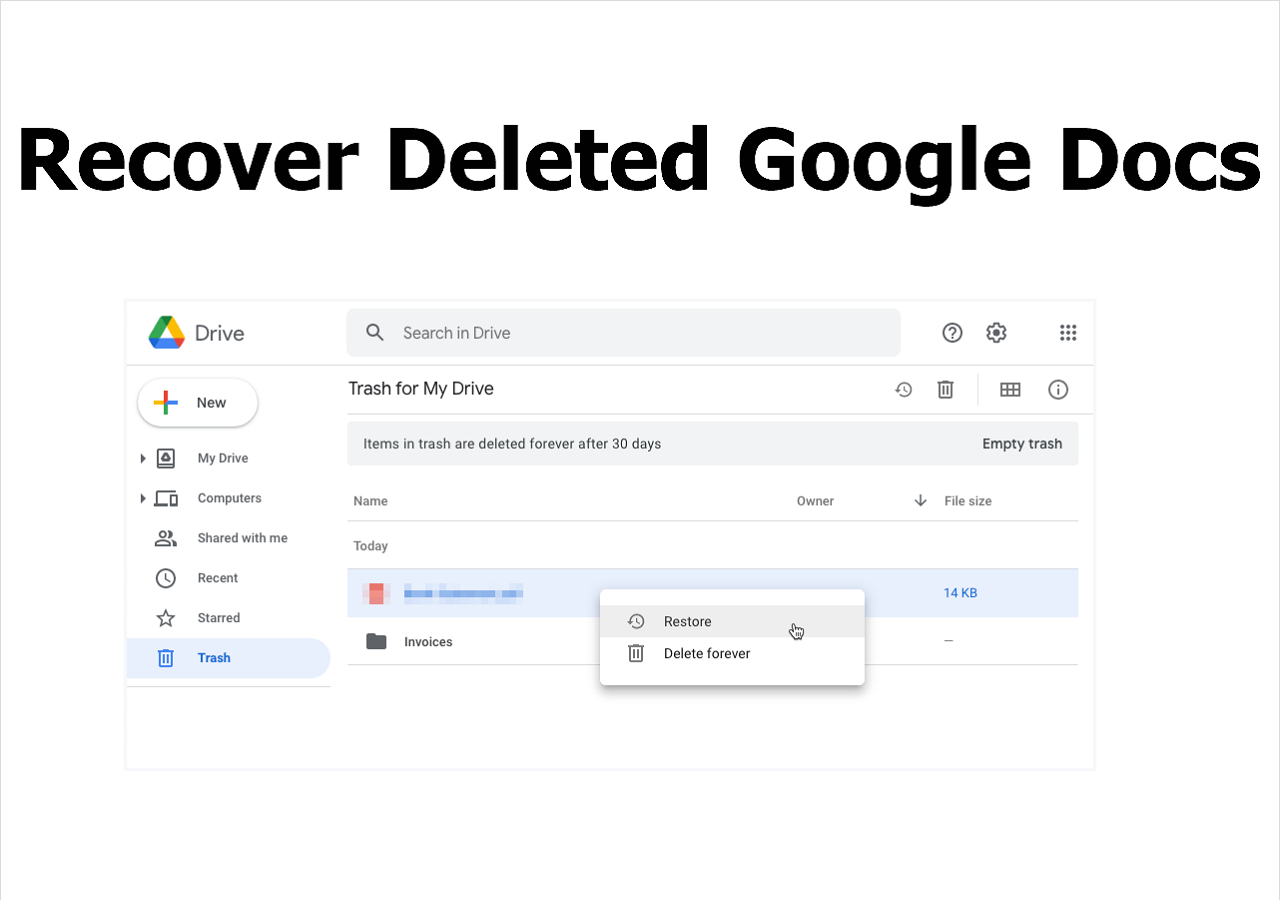Open My Drive in the sidebar
This screenshot has height=900, width=1280.
[223, 458]
